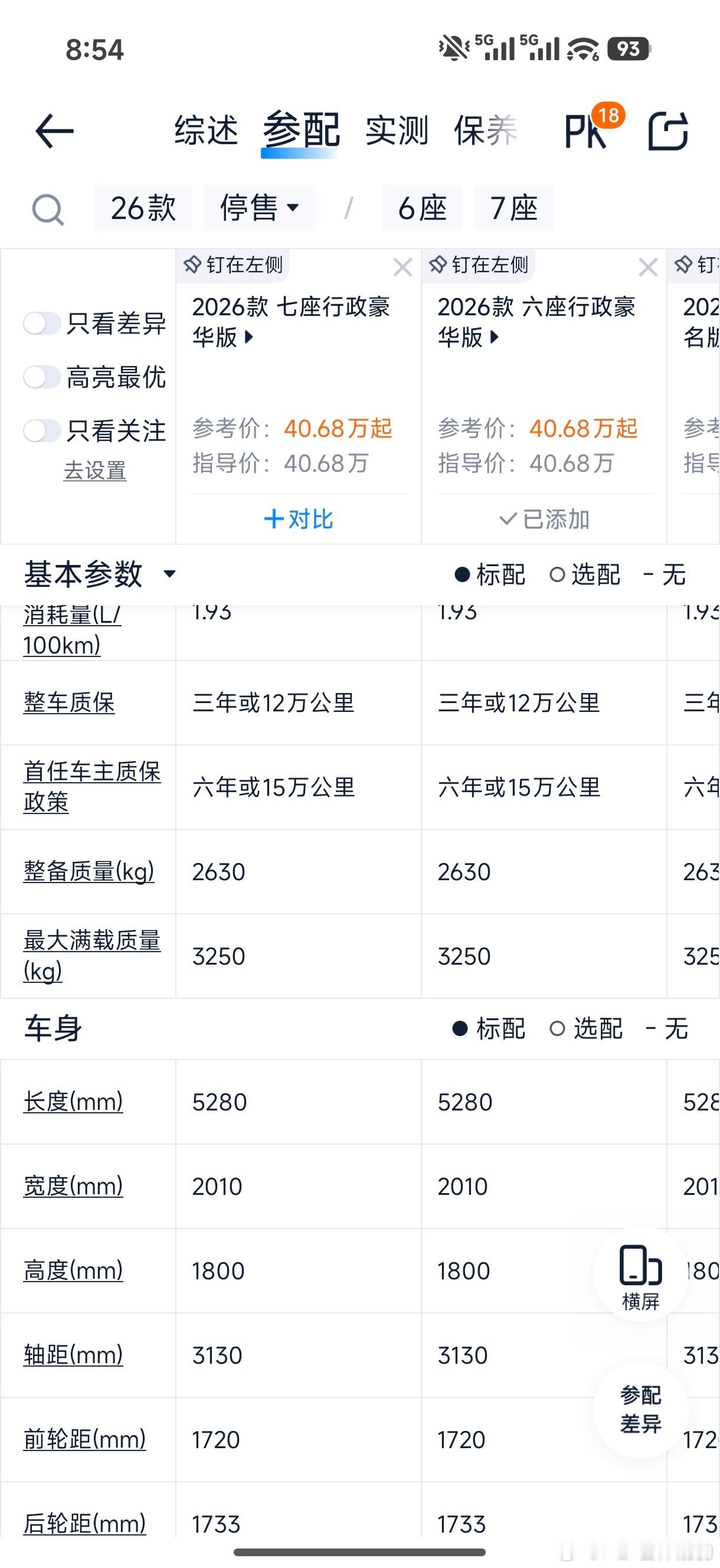Toggle the 只看关注 switch
Image resolution: width=720 pixels, height=1568 pixels.
click(x=41, y=431)
